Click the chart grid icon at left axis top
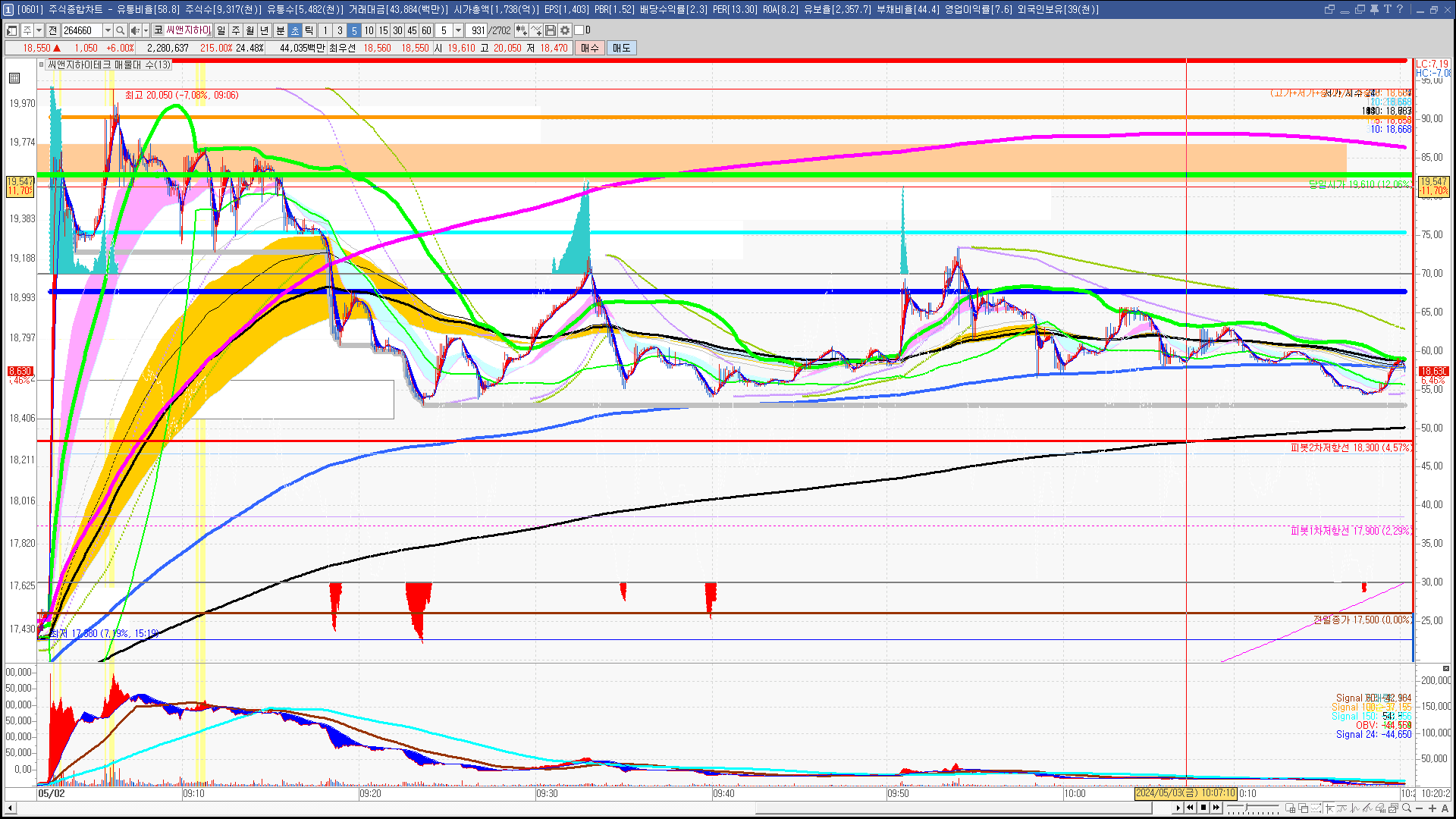The image size is (1456, 819). (14, 78)
